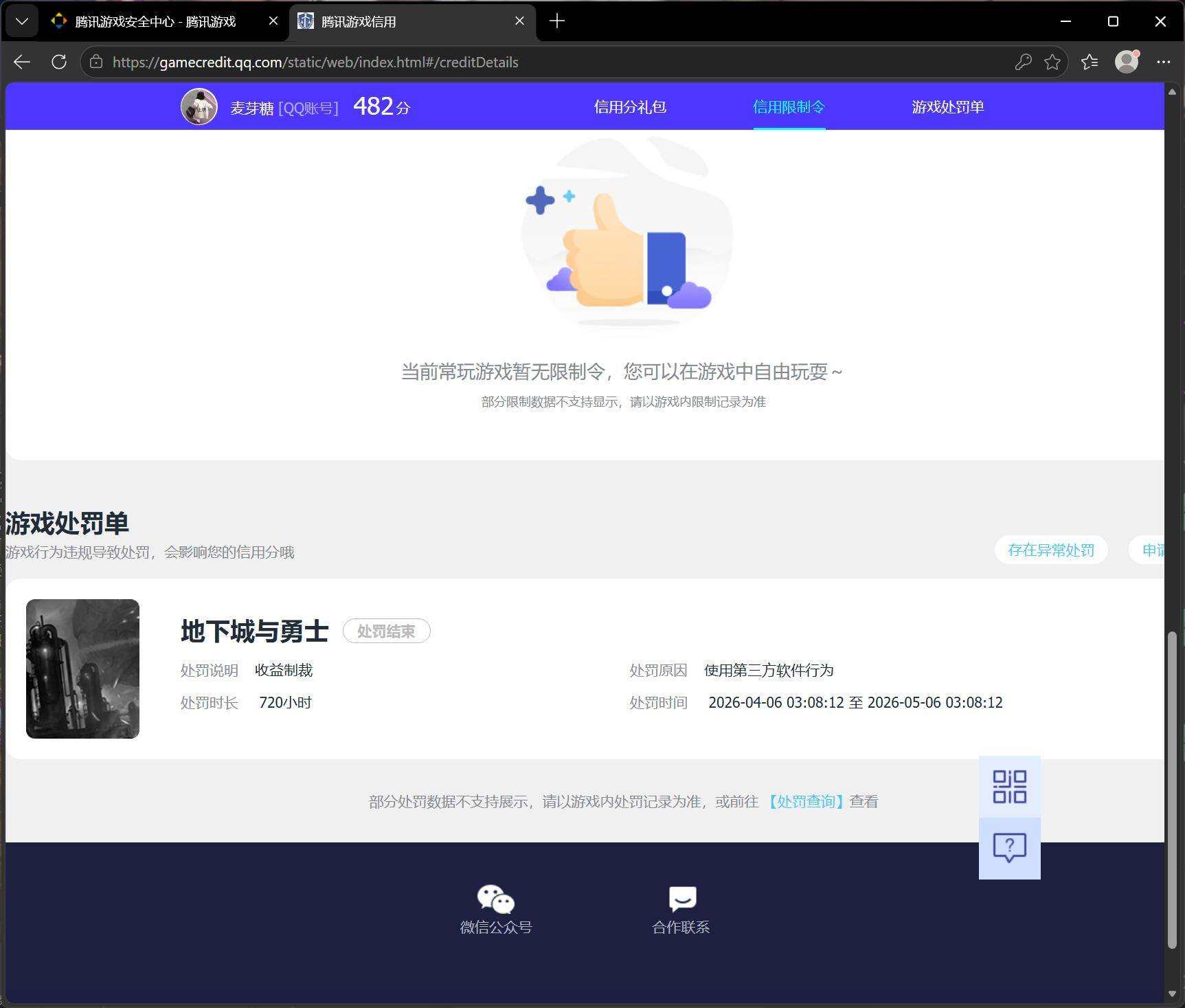Click the scrollbar up arrow
The height and width of the screenshot is (1008, 1185).
[1173, 91]
